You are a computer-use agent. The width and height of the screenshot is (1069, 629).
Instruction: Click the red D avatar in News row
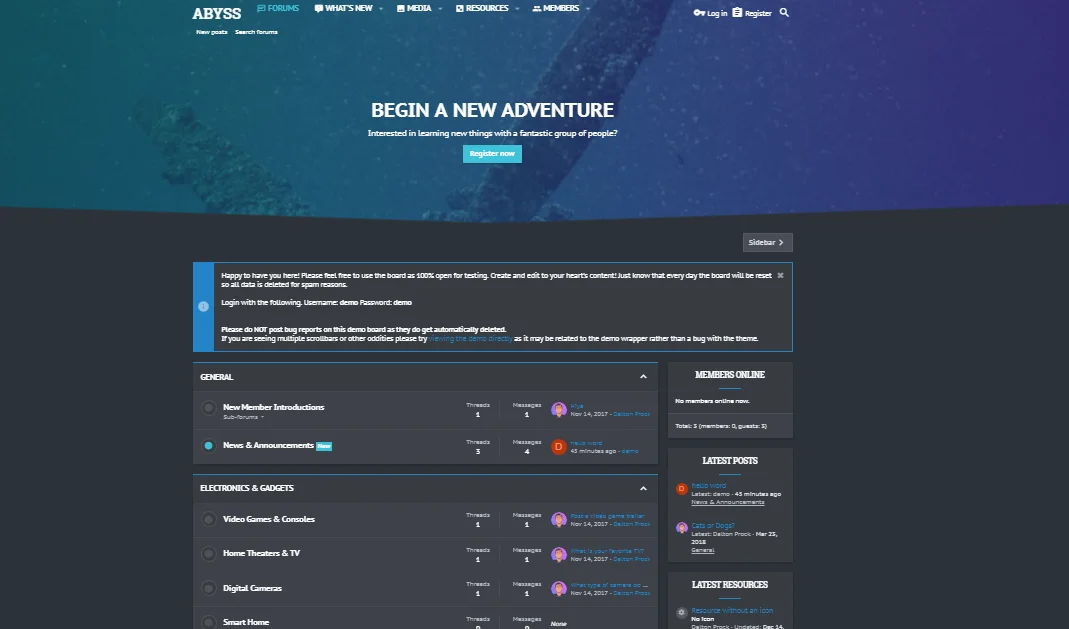tap(559, 447)
